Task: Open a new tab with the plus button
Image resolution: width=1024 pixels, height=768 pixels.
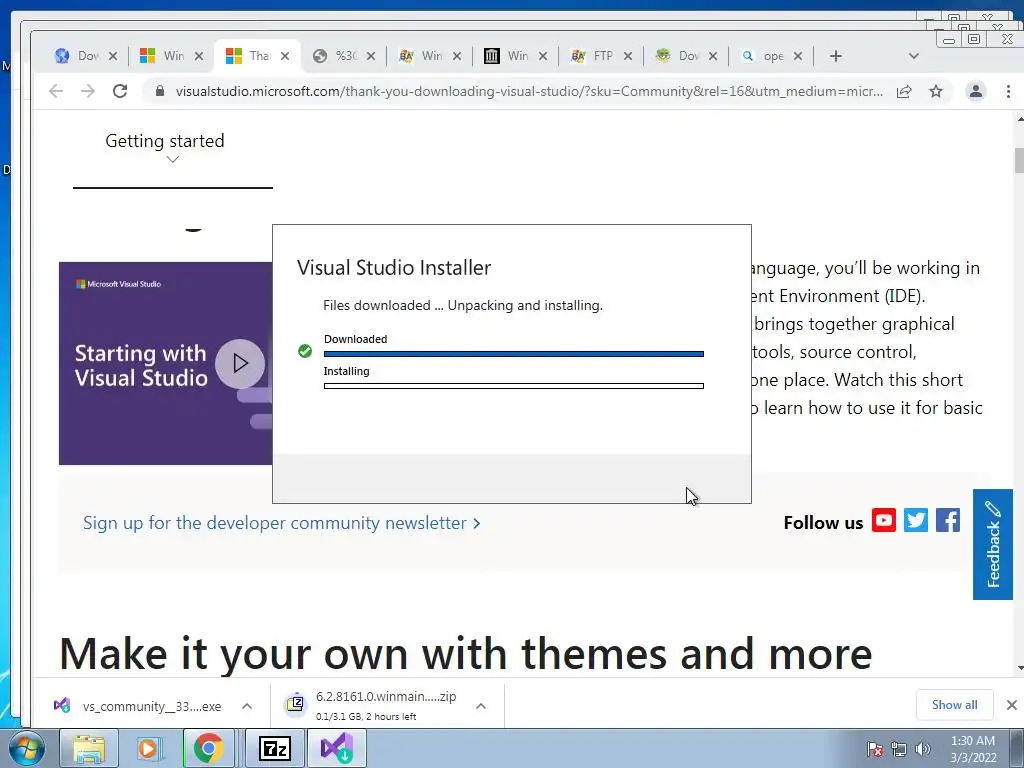Action: [x=836, y=56]
